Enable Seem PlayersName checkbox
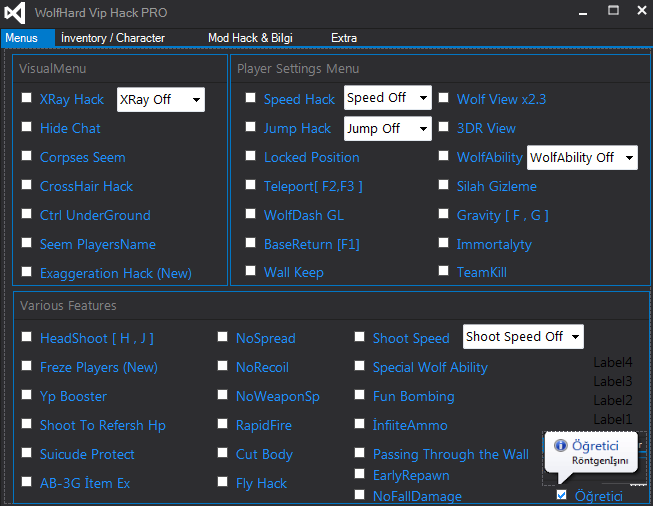This screenshot has width=653, height=506. (27, 243)
